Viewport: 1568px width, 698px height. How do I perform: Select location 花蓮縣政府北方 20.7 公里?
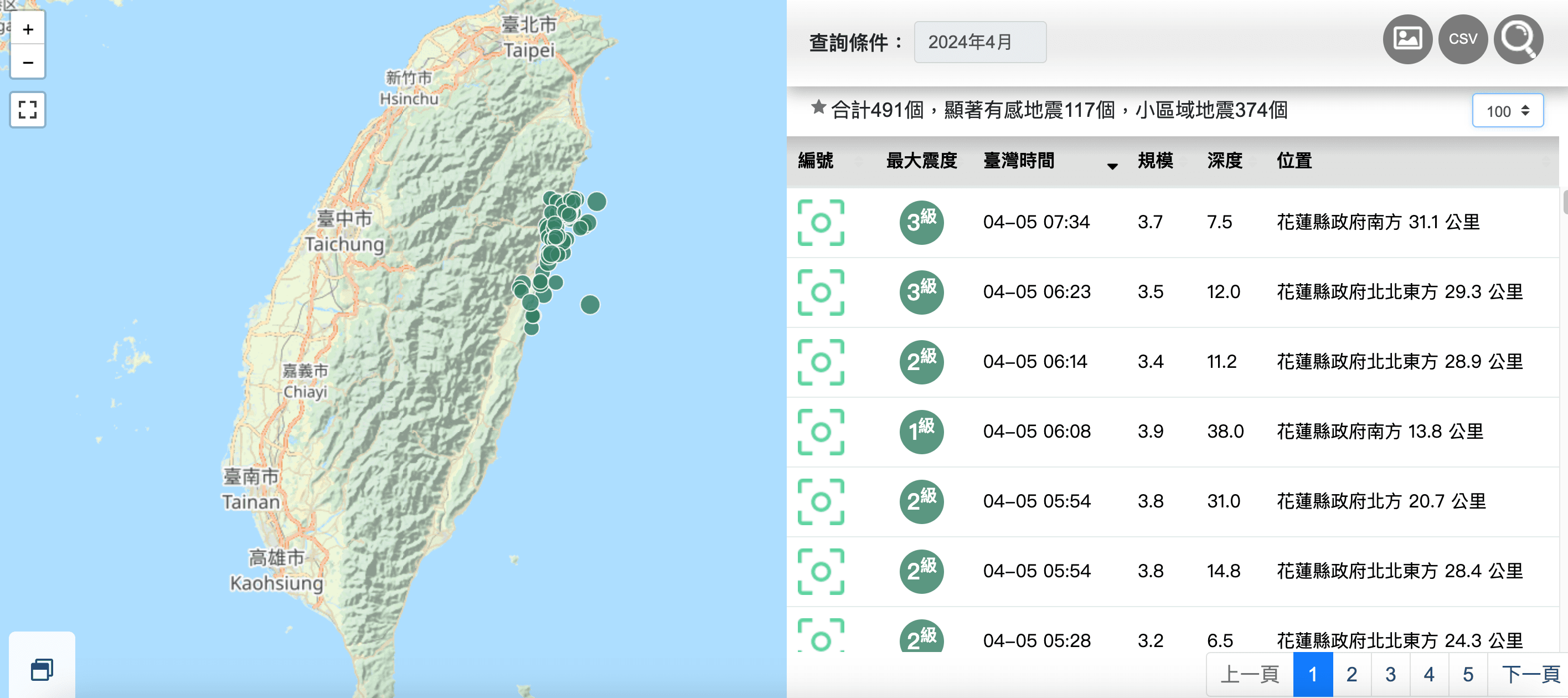1380,501
